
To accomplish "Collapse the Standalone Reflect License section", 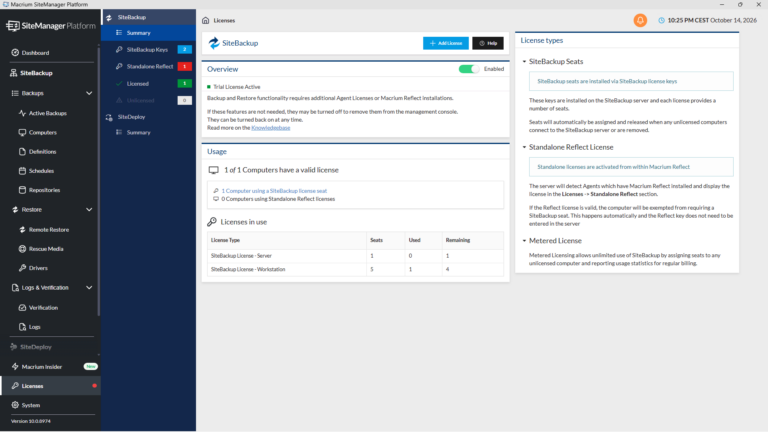I will pos(524,147).
